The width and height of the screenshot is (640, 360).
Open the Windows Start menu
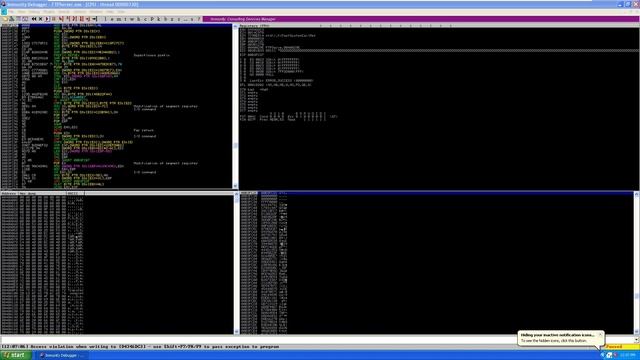pyautogui.click(x=16, y=355)
